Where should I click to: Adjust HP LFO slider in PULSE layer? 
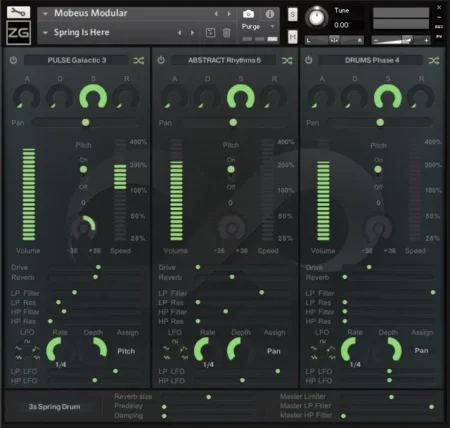point(94,380)
